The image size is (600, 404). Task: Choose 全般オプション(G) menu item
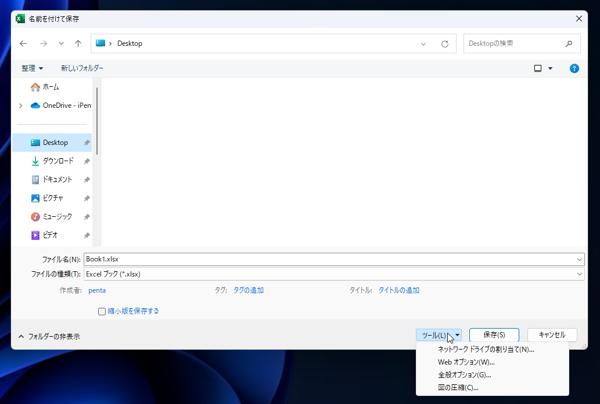(x=492, y=375)
